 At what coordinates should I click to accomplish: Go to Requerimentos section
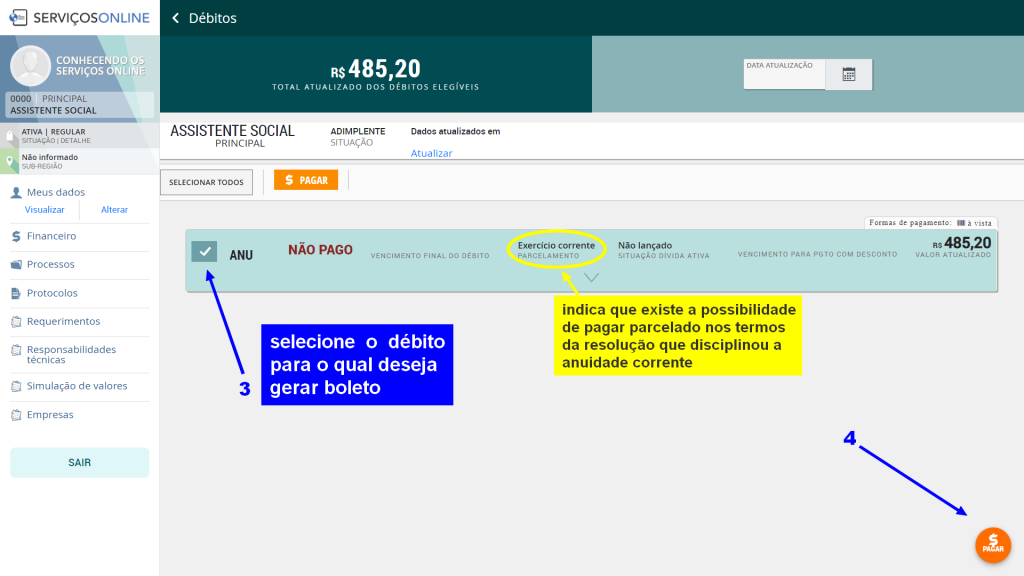click(63, 321)
